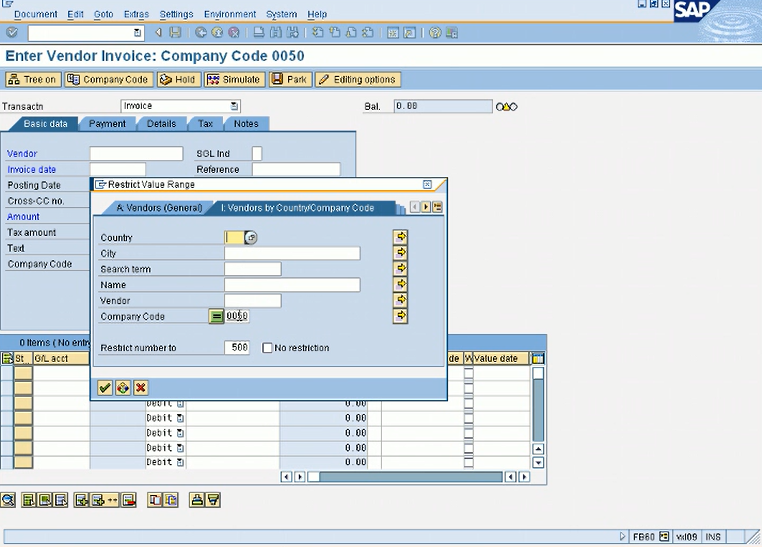Viewport: 762px width, 547px height.
Task: Open the Environment menu
Action: tap(230, 14)
